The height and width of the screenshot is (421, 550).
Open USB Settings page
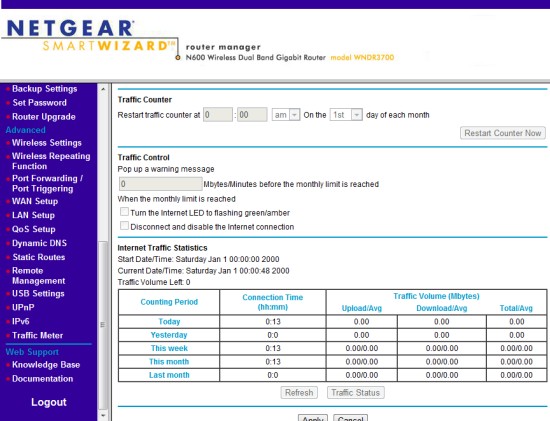pos(38,294)
